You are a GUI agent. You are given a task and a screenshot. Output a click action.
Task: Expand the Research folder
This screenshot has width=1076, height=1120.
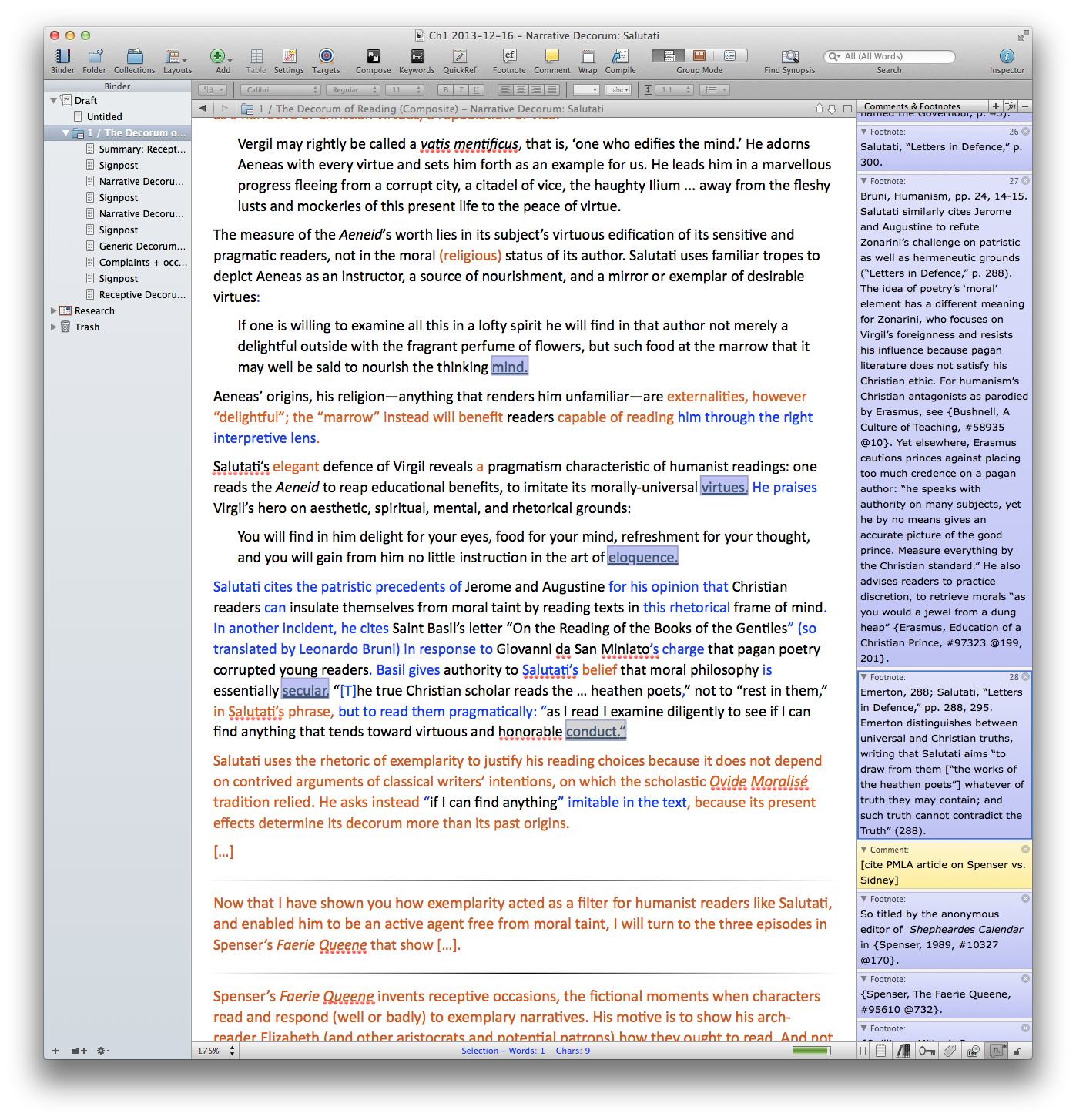(x=53, y=311)
